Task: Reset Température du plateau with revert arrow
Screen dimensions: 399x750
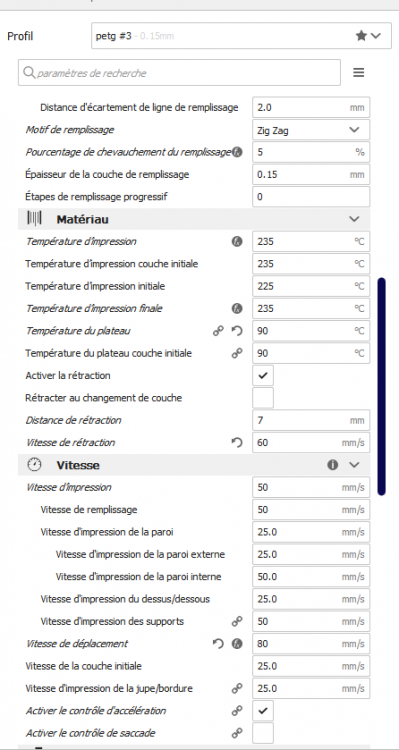Action: point(237,331)
